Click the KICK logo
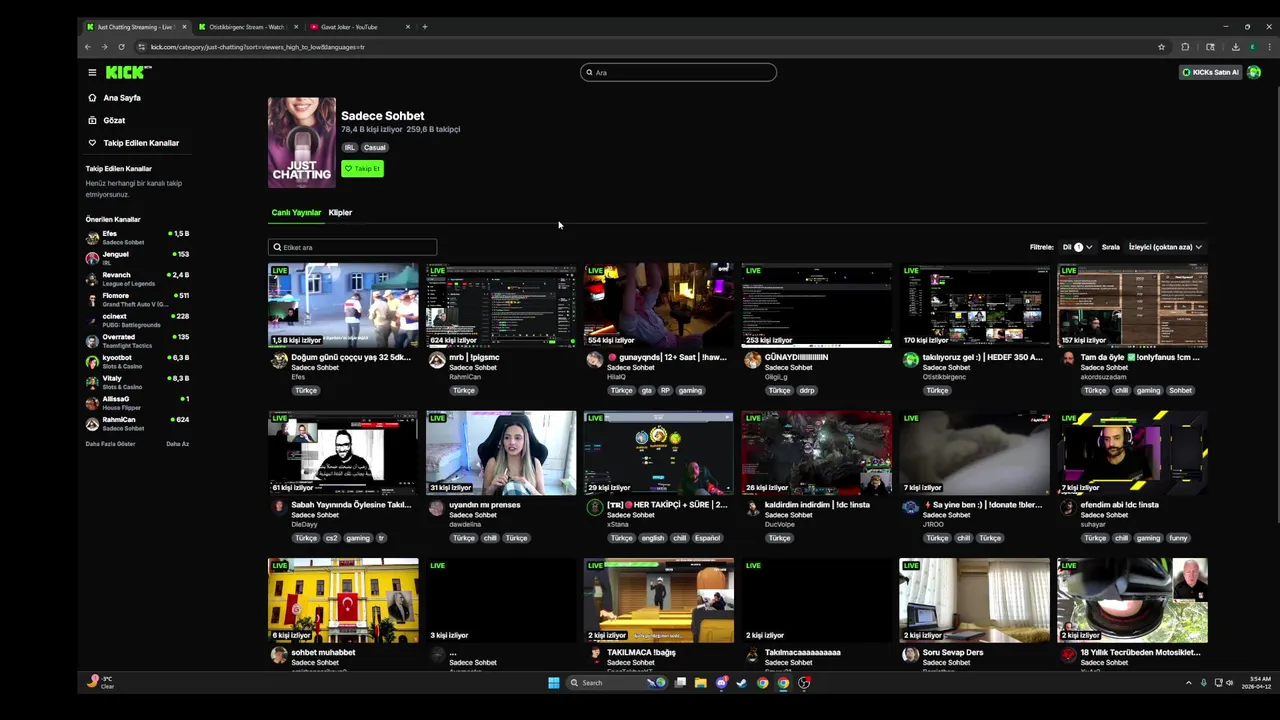 click(x=128, y=72)
